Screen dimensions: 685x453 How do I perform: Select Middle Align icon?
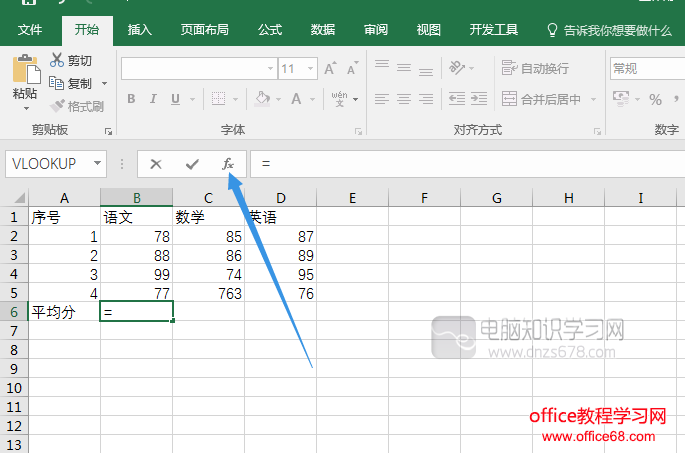pyautogui.click(x=404, y=67)
